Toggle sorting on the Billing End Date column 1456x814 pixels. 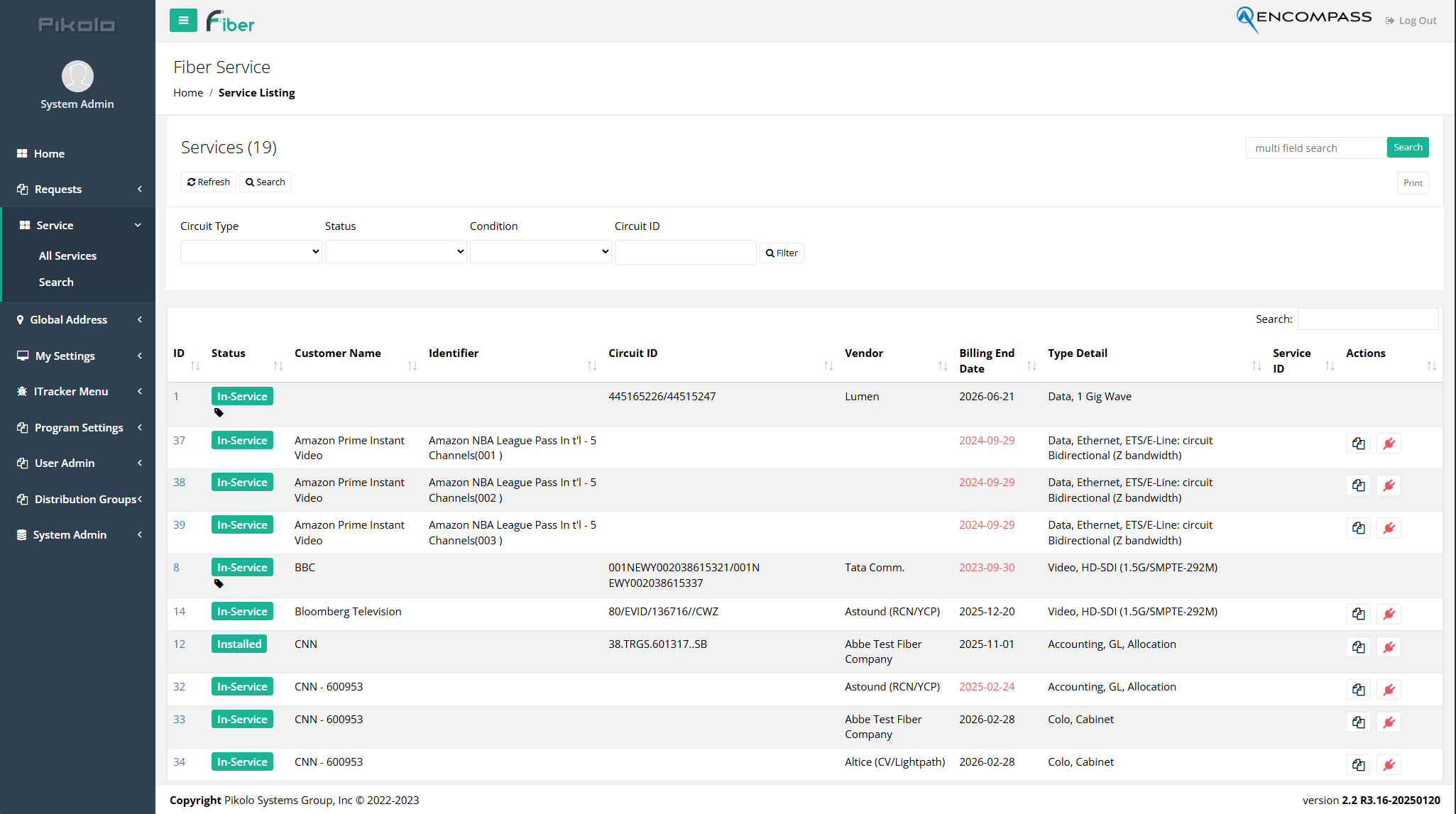pos(1033,365)
